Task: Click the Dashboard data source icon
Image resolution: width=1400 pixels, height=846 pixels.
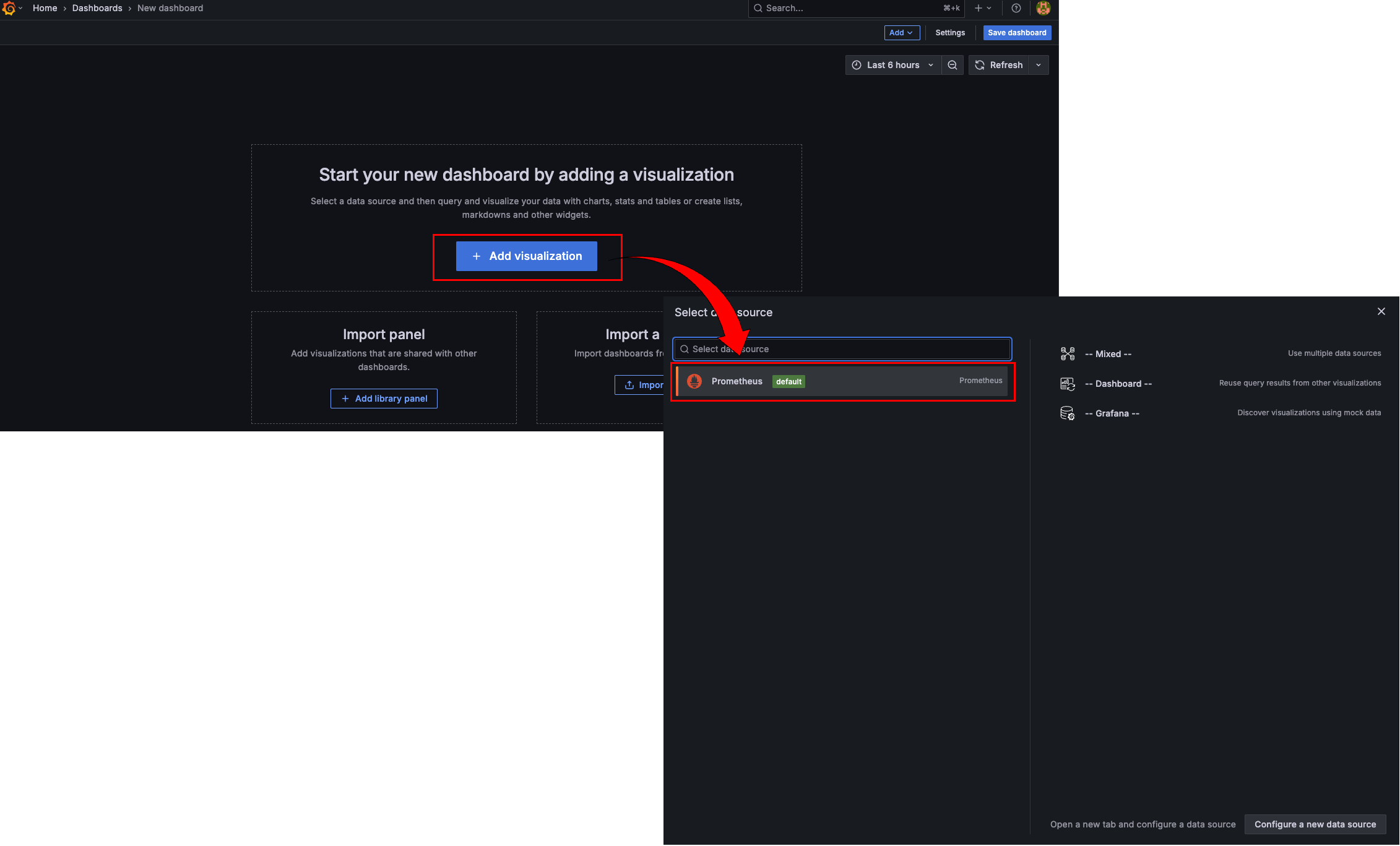Action: tap(1068, 384)
